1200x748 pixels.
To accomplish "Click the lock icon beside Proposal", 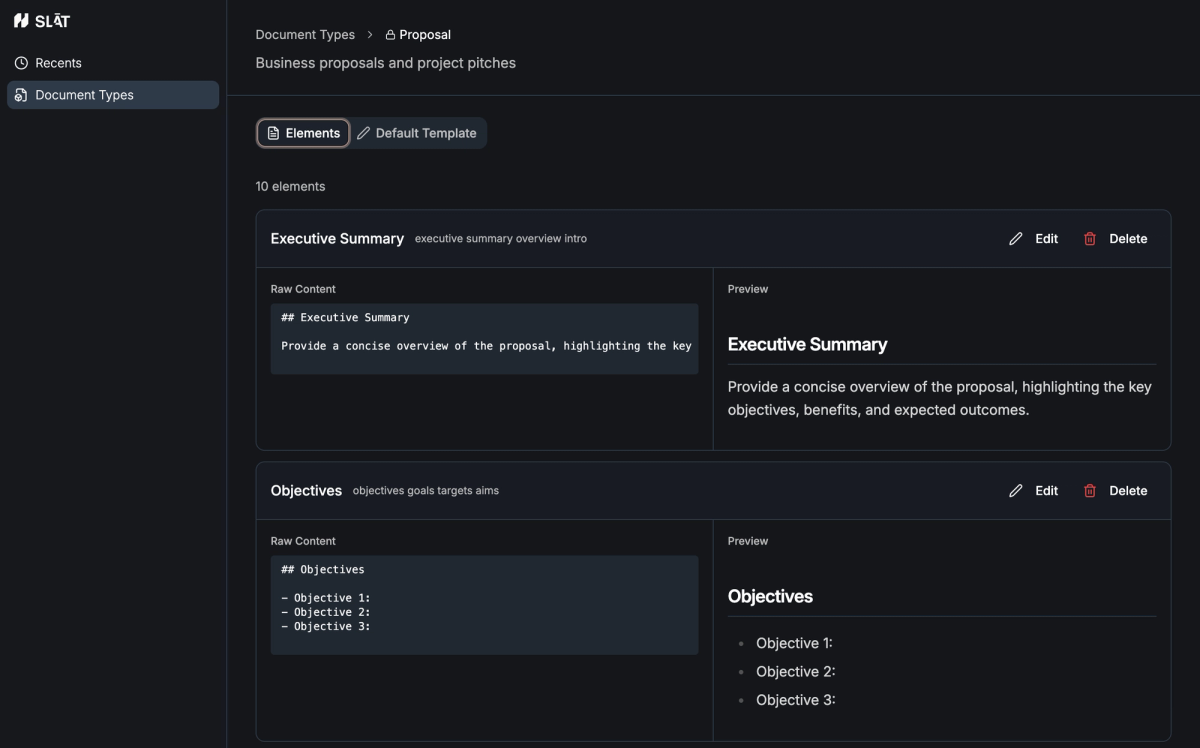I will click(x=390, y=35).
